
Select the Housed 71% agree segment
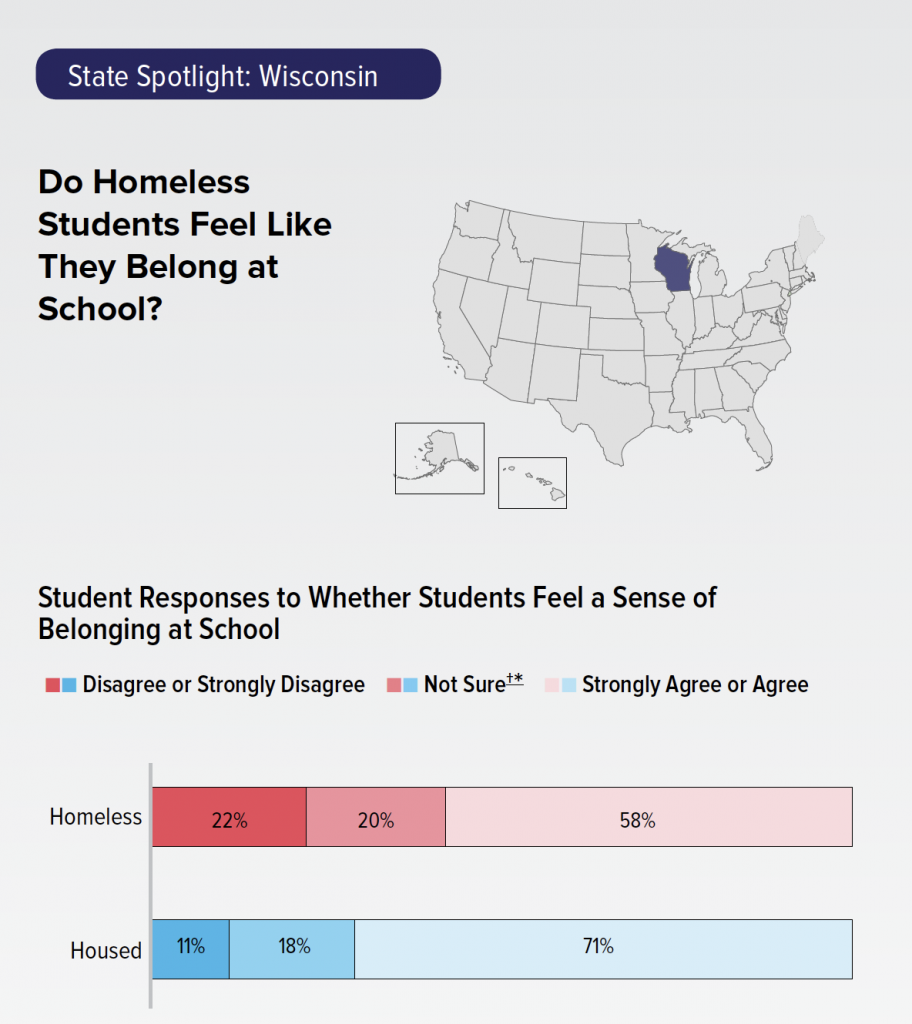(x=603, y=948)
